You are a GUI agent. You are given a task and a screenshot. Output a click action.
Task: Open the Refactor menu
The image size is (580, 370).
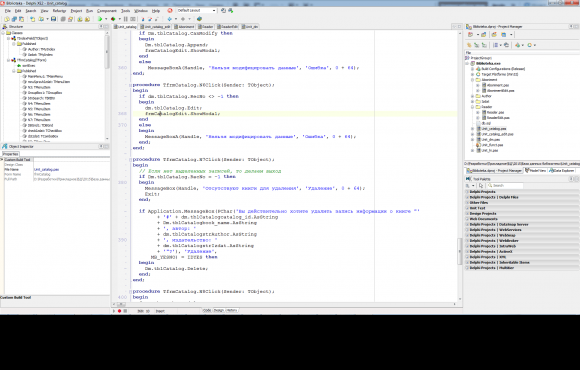click(x=59, y=11)
